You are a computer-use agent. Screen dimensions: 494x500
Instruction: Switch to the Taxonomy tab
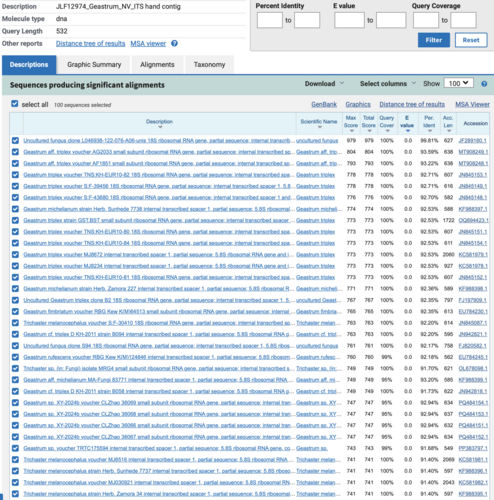click(x=209, y=65)
